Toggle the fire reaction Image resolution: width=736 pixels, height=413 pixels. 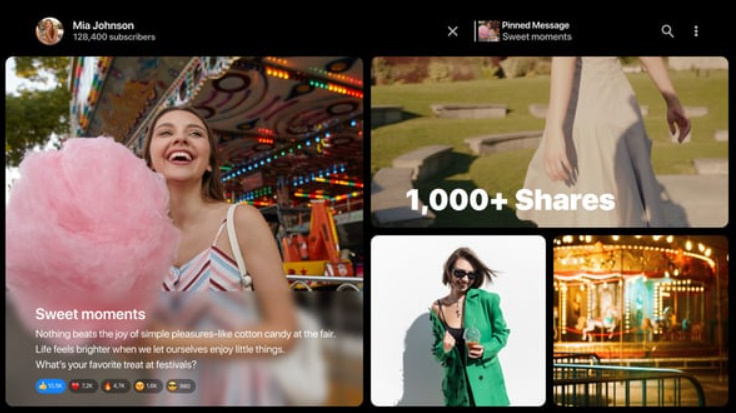click(115, 386)
